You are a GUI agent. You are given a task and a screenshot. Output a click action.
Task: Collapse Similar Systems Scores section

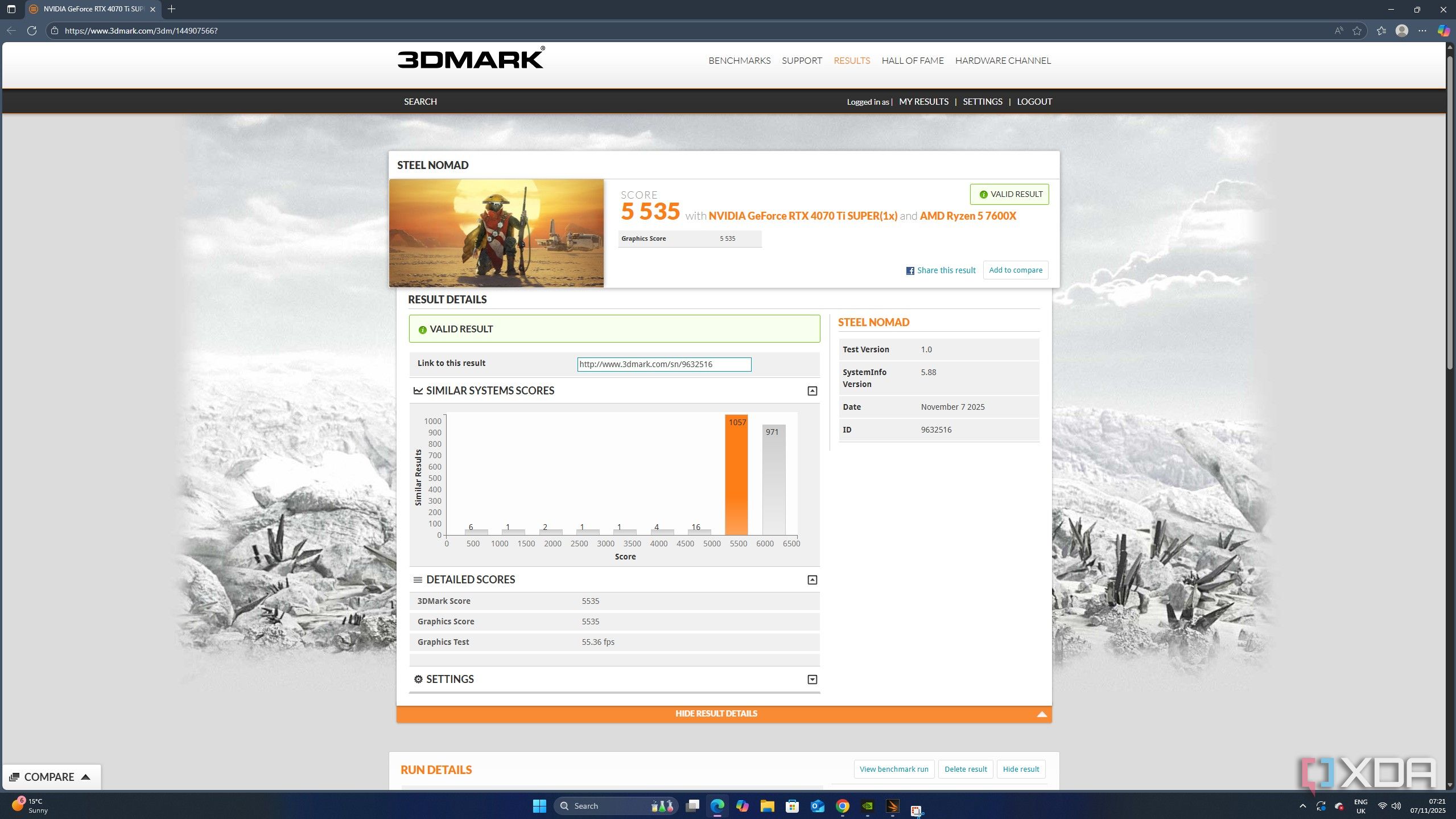[812, 391]
